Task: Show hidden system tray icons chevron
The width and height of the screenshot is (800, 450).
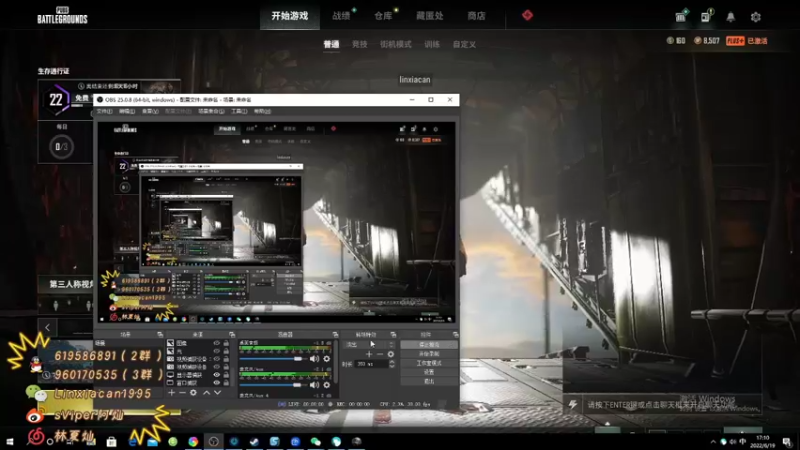Action: (713, 442)
